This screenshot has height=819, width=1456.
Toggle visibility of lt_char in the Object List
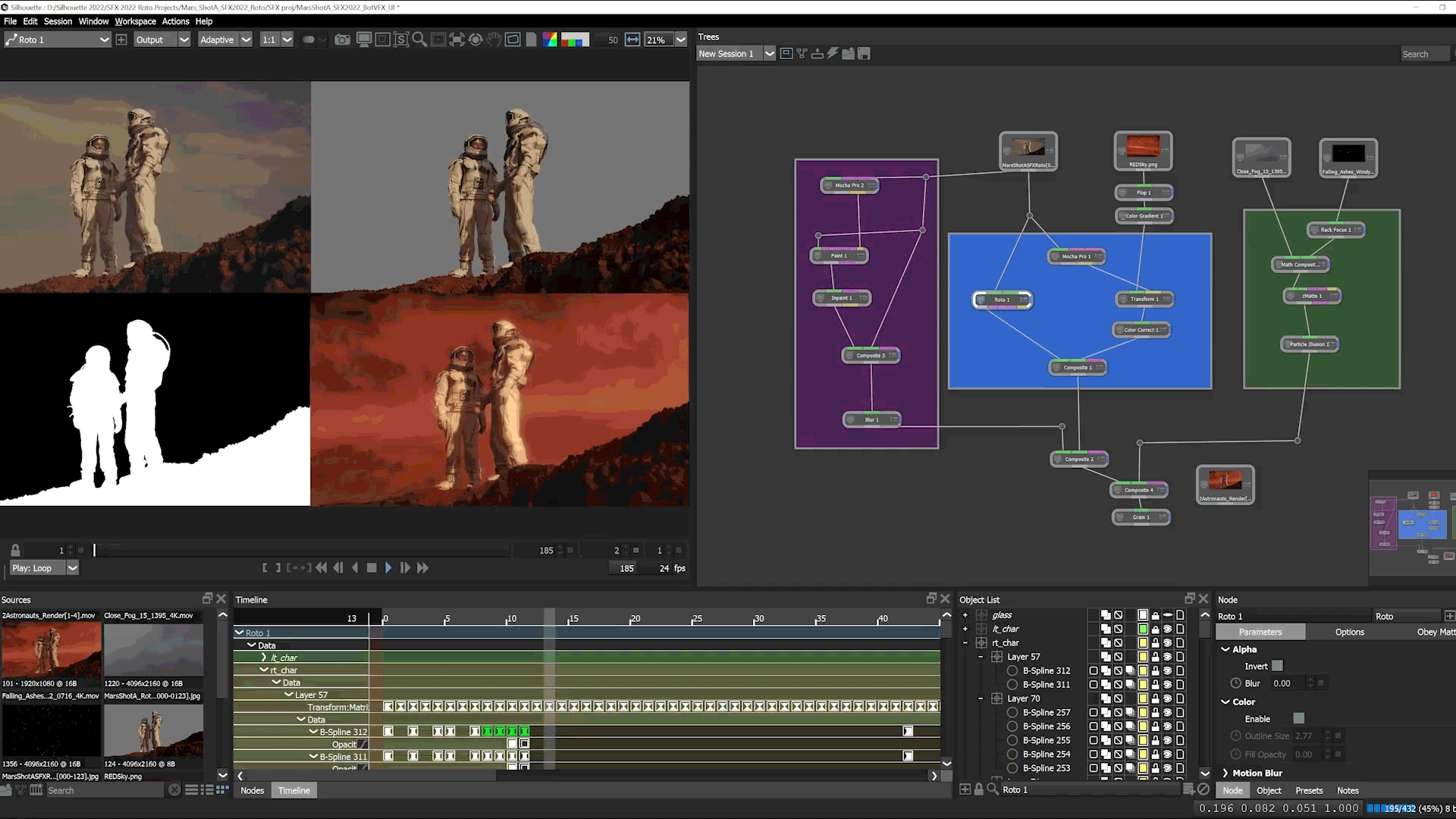pyautogui.click(x=1167, y=629)
